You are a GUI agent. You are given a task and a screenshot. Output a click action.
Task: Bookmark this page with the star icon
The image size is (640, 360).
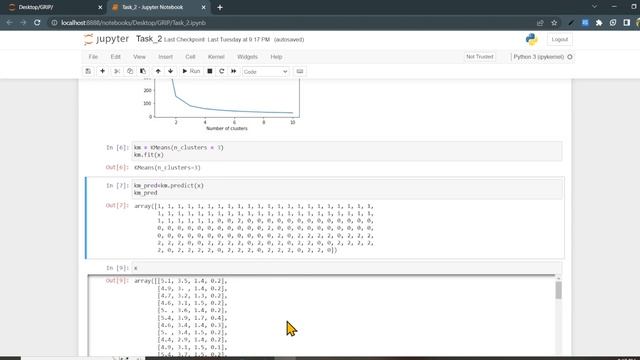pos(554,23)
